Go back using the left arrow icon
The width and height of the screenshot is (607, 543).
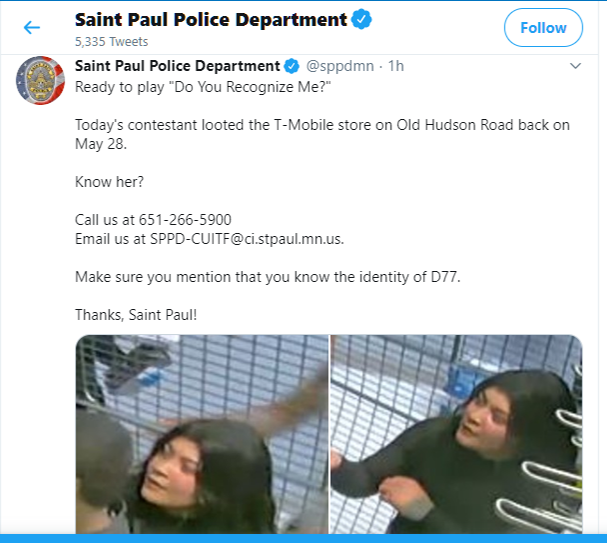pos(32,27)
